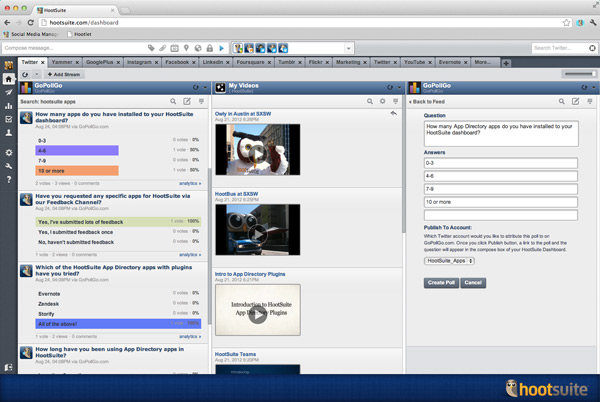Image resolution: width=600 pixels, height=402 pixels.
Task: Open right GoPollGo stream options dropdown arrow
Action: pos(593,88)
